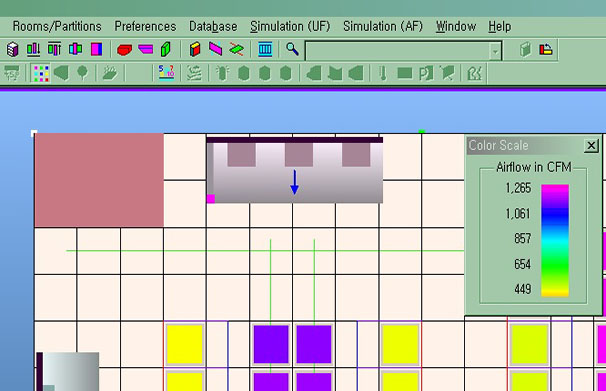Image resolution: width=606 pixels, height=391 pixels.
Task: Open the Simulation (UF) menu
Action: [290, 26]
